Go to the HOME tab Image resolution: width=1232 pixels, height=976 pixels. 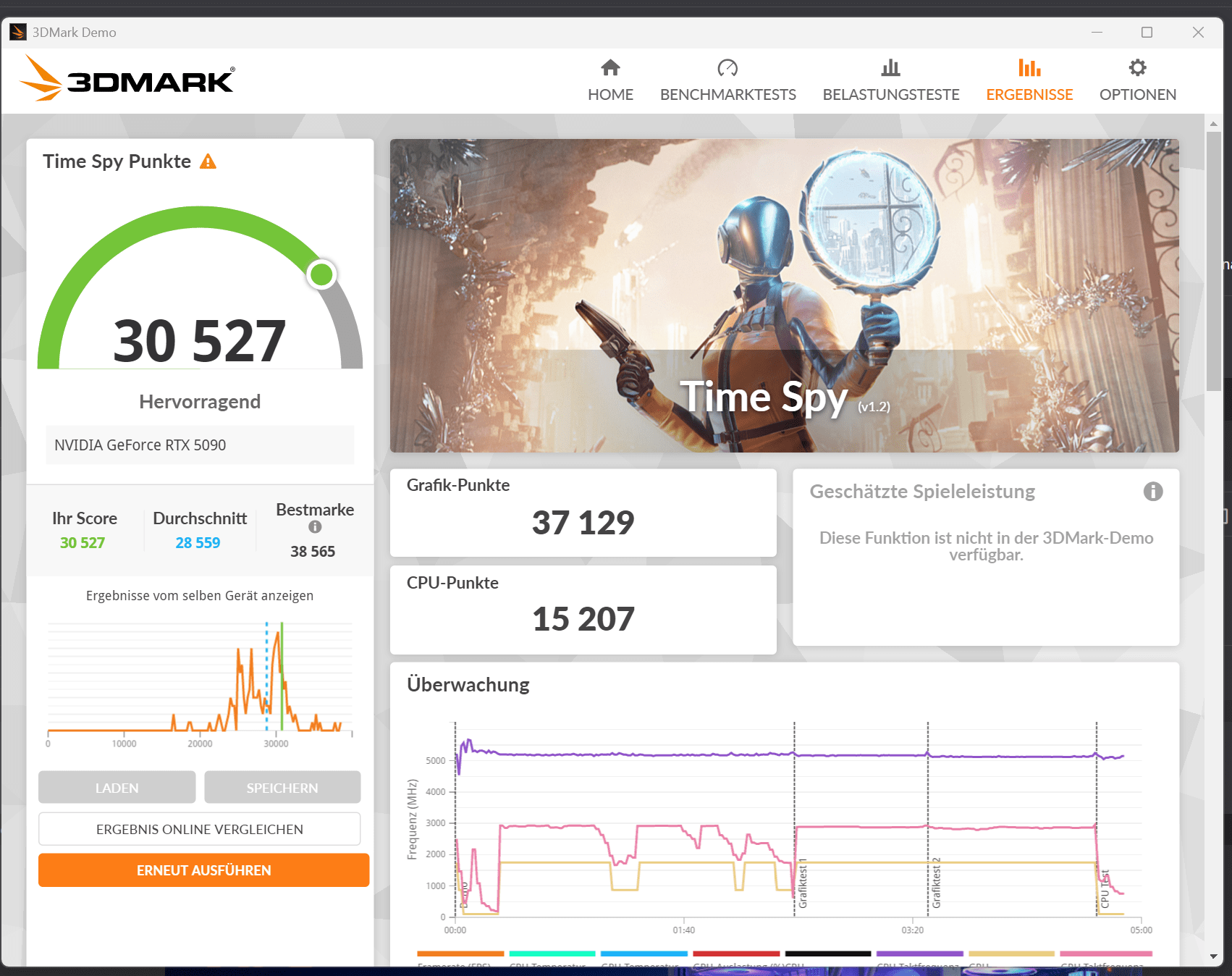(x=610, y=80)
